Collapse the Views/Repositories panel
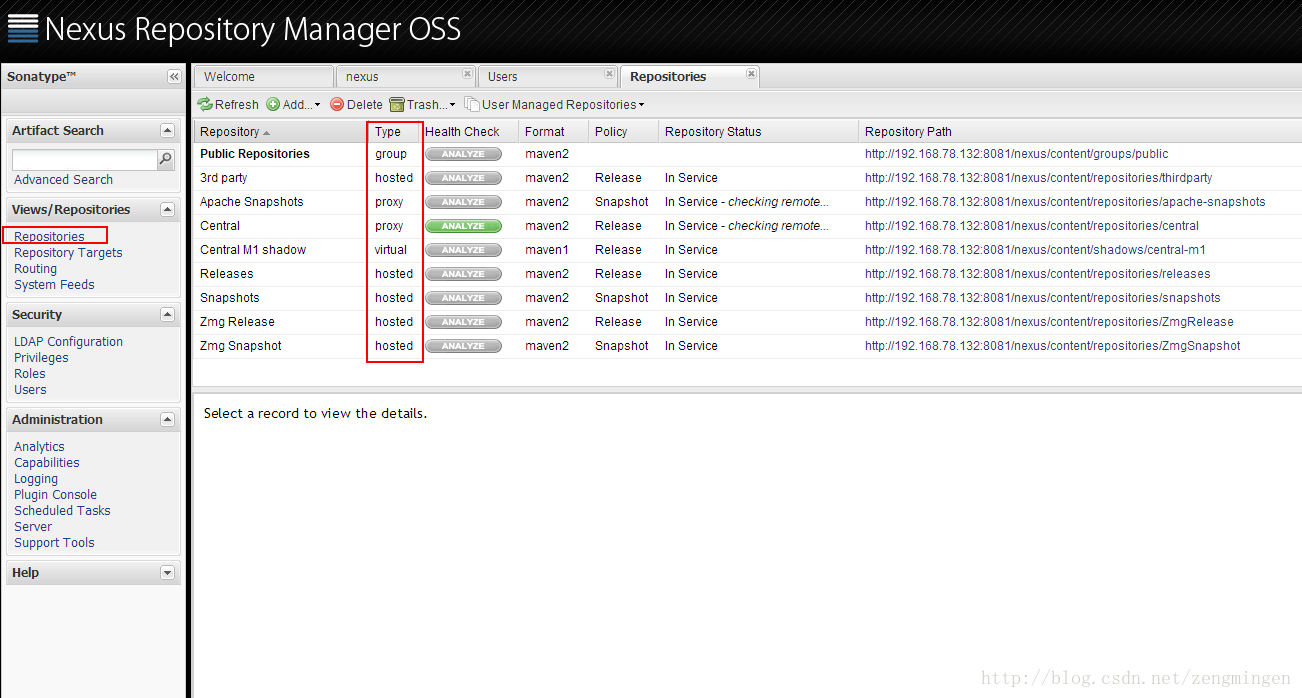1302x698 pixels. pos(167,210)
